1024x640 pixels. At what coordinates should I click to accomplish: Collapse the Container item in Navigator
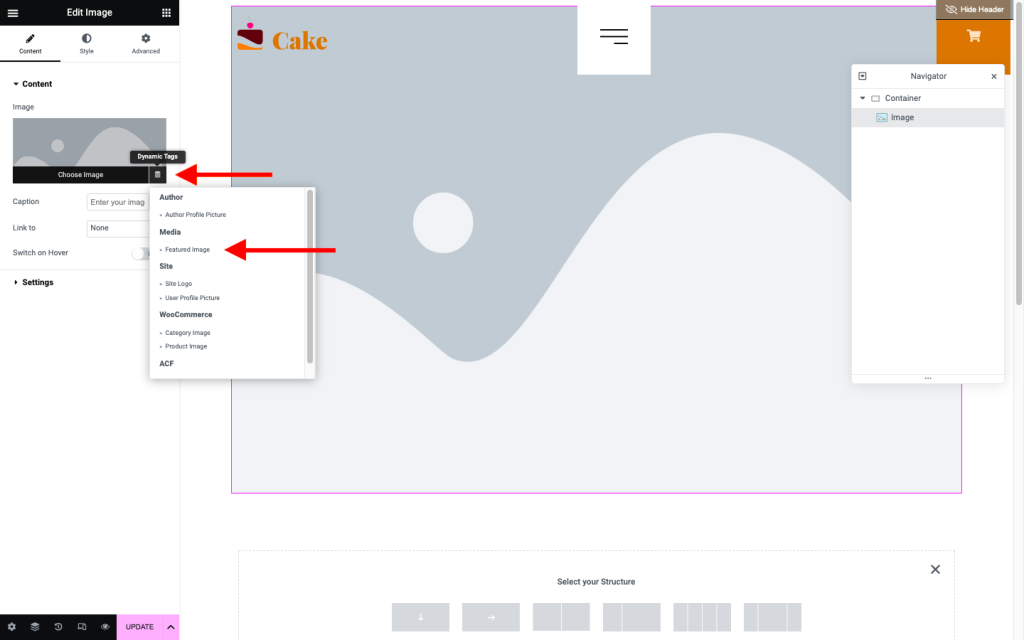(x=862, y=98)
